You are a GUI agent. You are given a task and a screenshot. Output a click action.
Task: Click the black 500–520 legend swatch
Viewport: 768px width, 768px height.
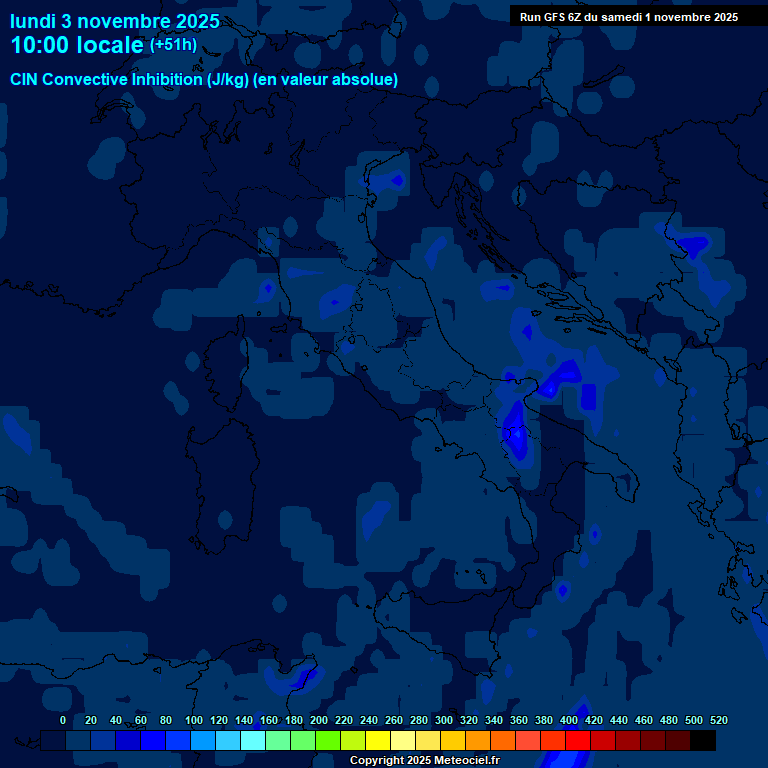(x=703, y=741)
